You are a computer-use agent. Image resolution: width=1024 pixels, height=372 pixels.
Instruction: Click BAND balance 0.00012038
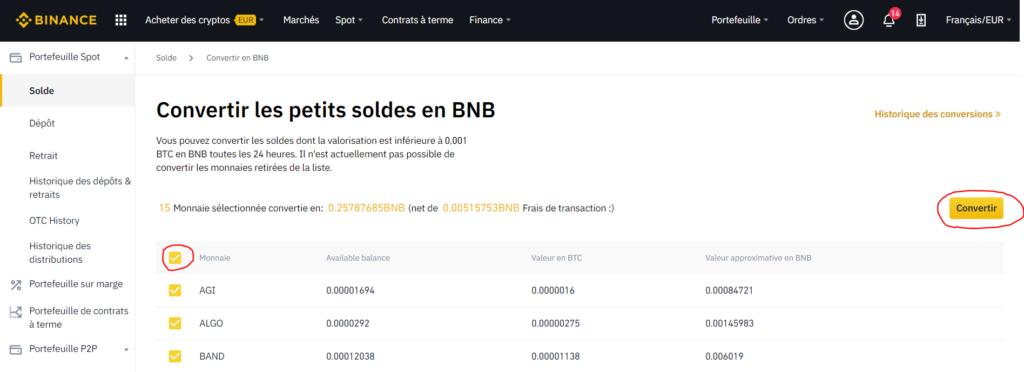click(351, 356)
